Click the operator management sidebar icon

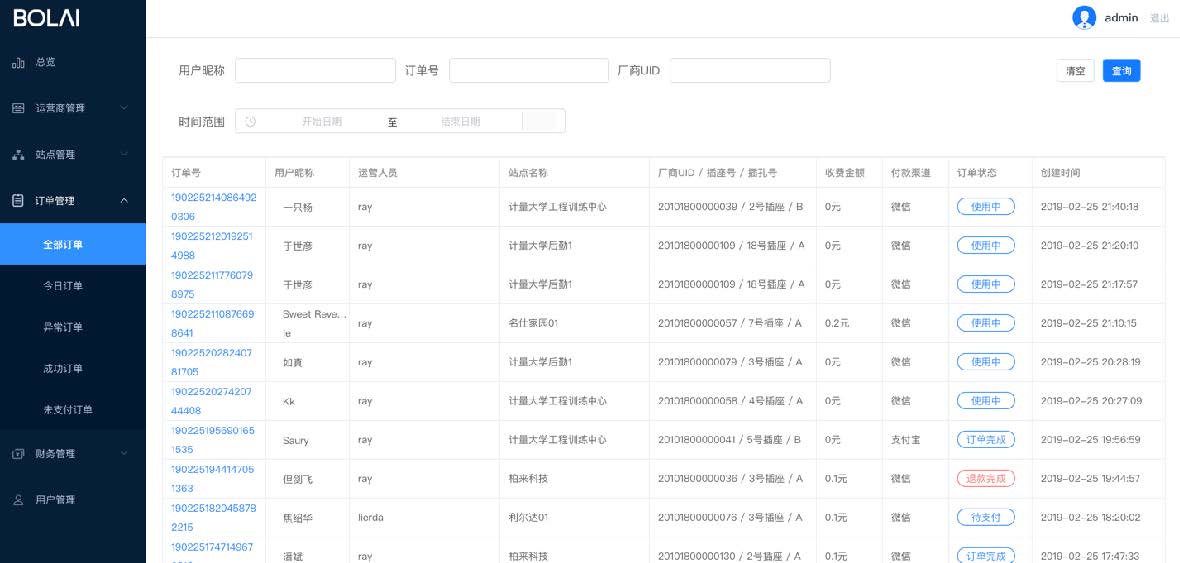tap(19, 108)
